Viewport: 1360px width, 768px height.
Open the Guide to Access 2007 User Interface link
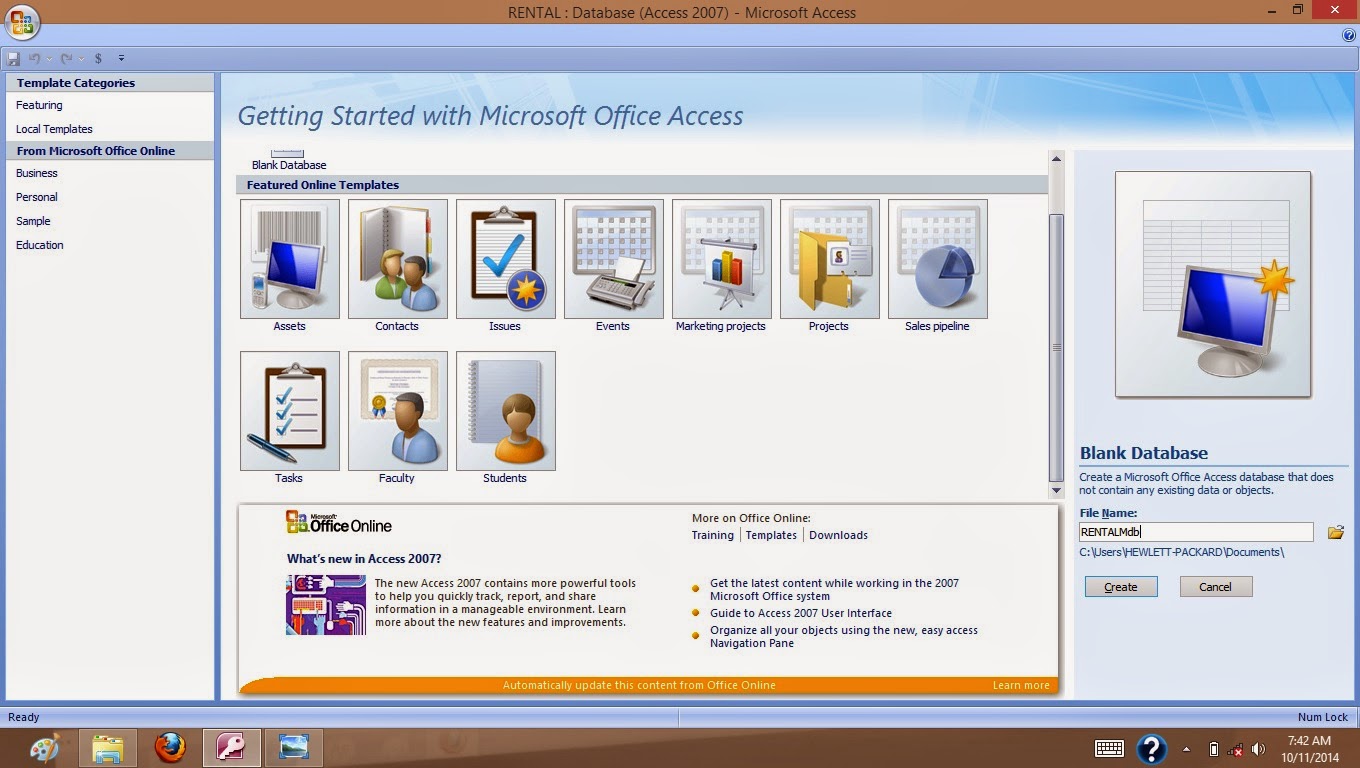pyautogui.click(x=800, y=613)
